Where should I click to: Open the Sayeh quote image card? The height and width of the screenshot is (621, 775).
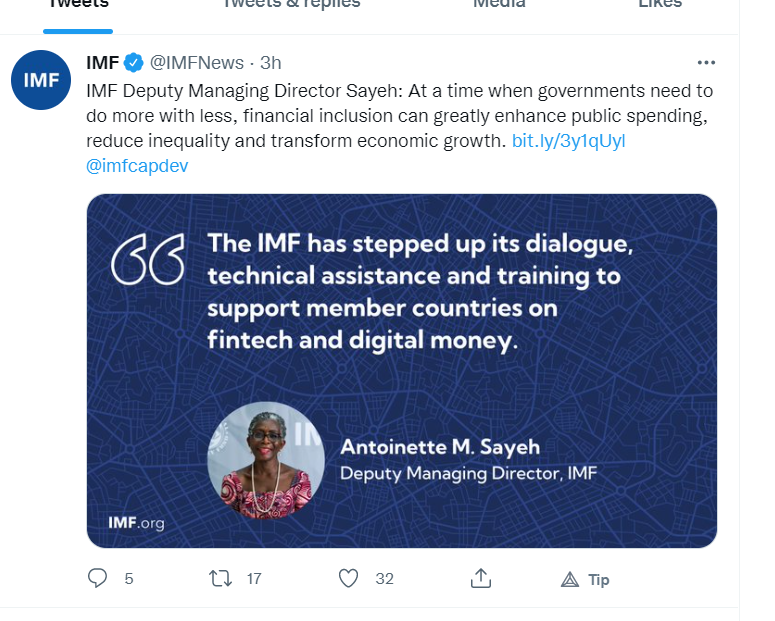pyautogui.click(x=402, y=370)
